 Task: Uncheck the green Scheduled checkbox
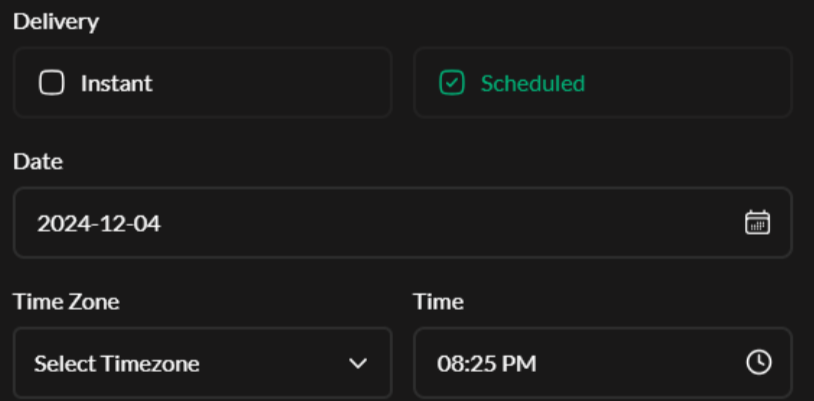coord(452,83)
